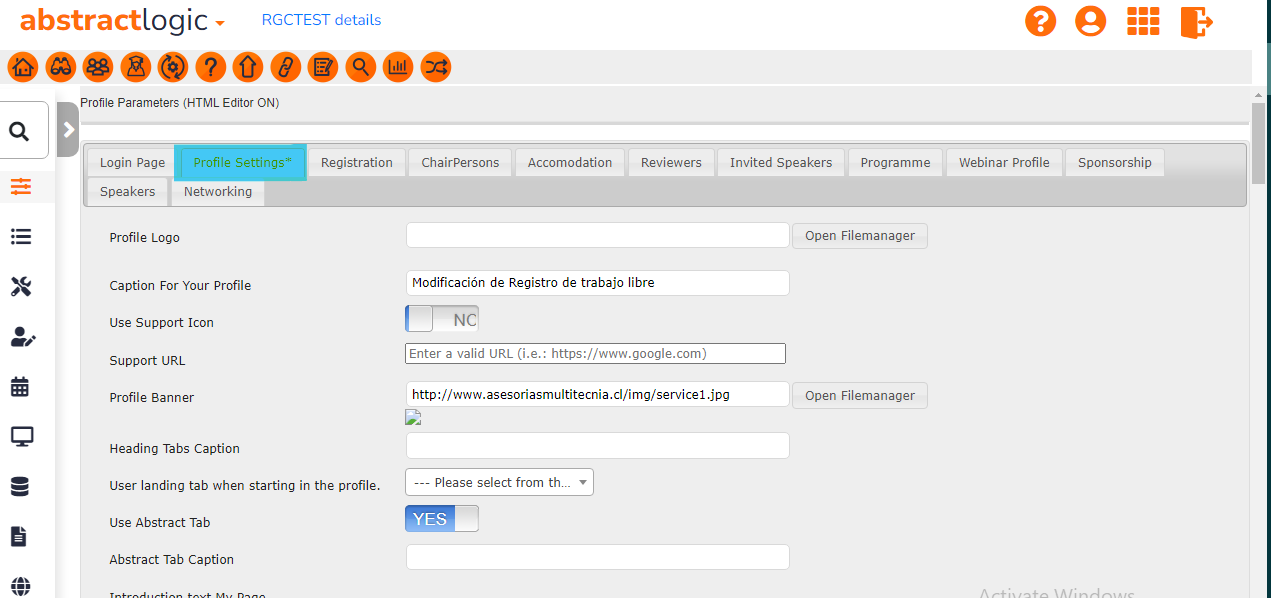Click the Support URL input field
The image size is (1271, 598).
click(x=595, y=353)
